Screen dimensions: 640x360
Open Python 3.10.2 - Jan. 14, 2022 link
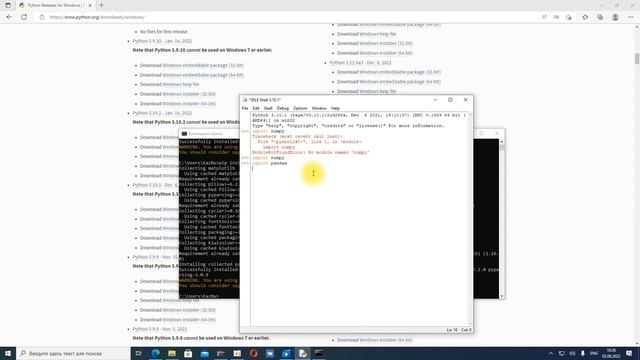pyautogui.click(x=162, y=113)
